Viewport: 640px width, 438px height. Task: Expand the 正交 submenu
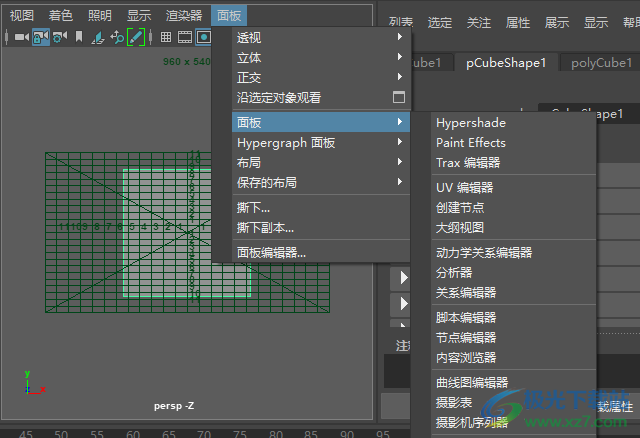point(321,78)
